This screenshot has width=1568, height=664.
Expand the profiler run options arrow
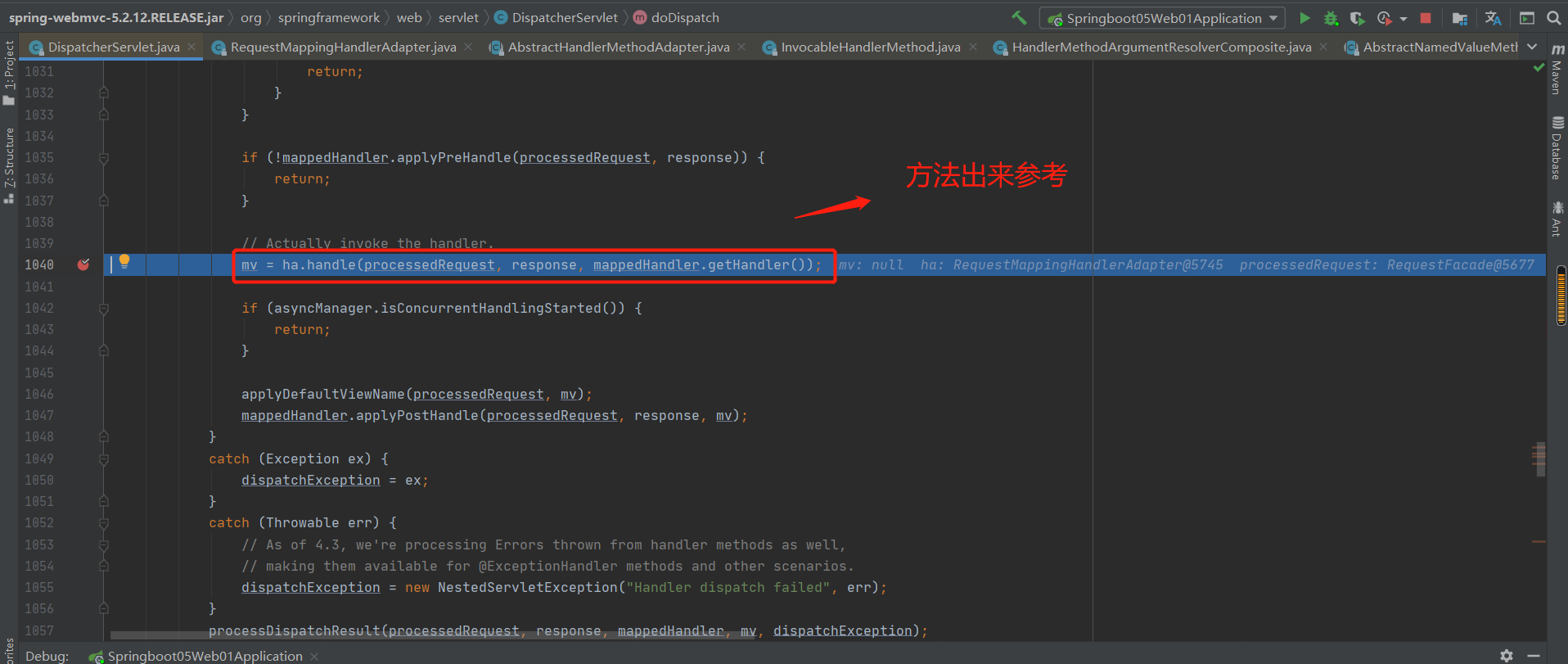pos(1404,18)
